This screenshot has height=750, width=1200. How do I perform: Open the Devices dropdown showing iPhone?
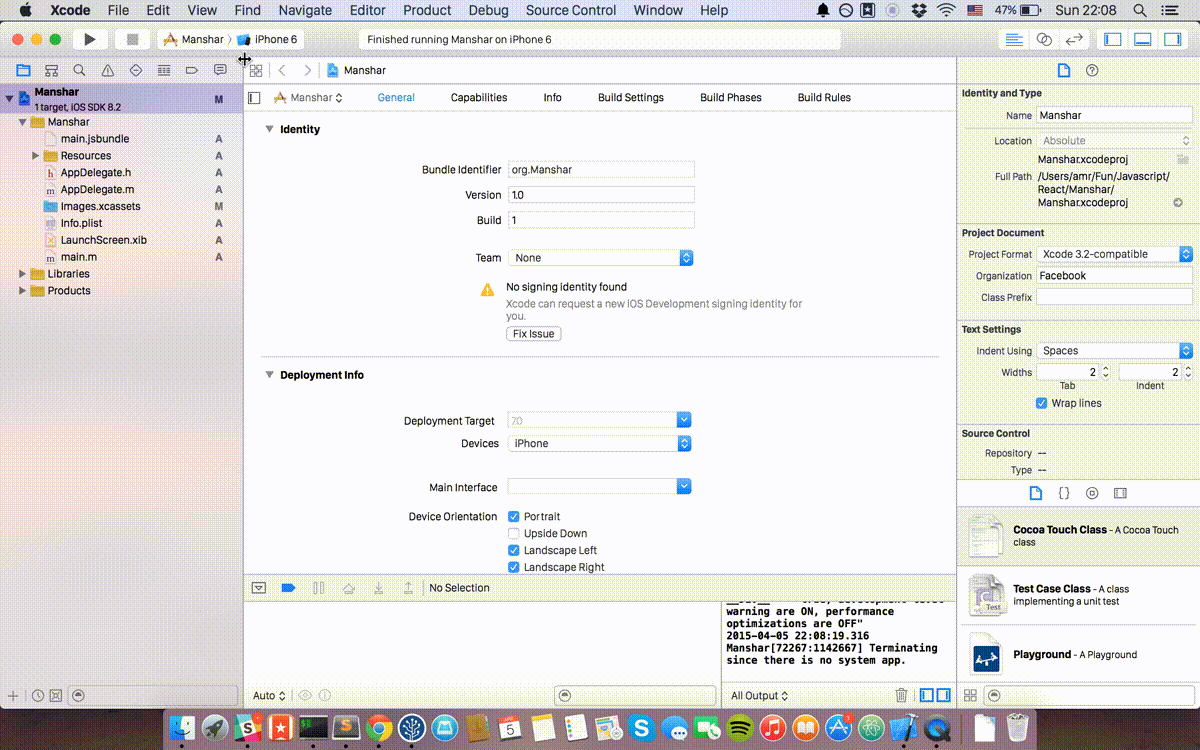tap(600, 444)
